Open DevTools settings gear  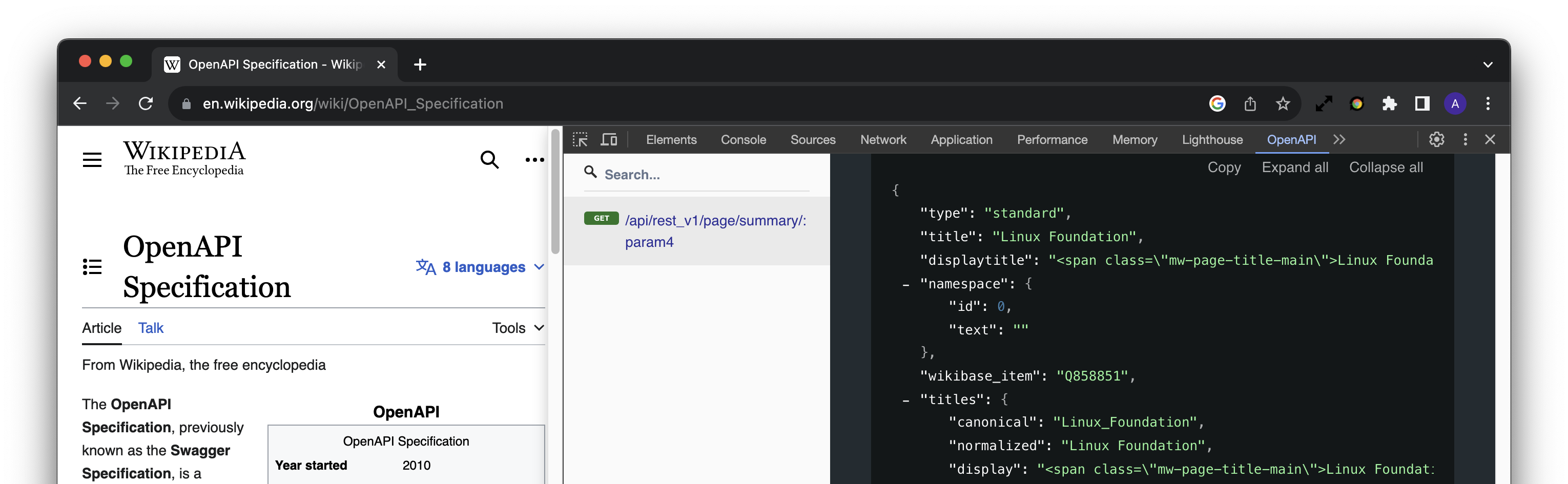pos(1436,139)
